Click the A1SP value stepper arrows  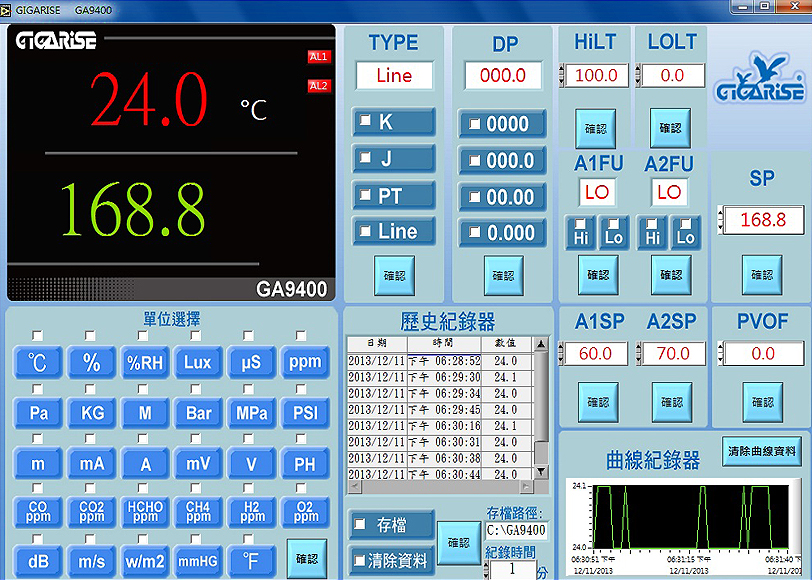click(x=561, y=354)
